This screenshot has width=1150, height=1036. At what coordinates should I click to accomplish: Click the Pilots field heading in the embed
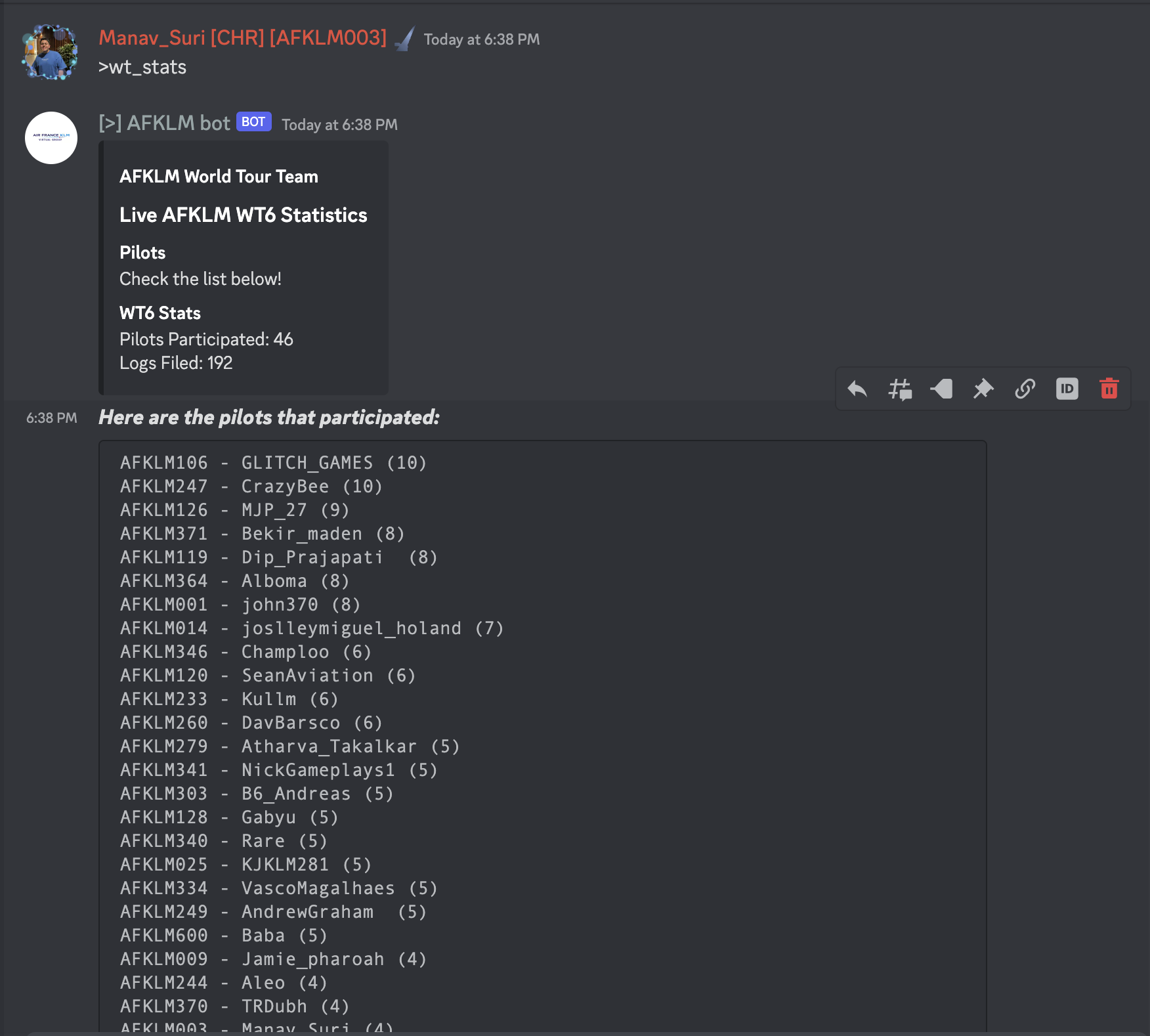point(142,253)
